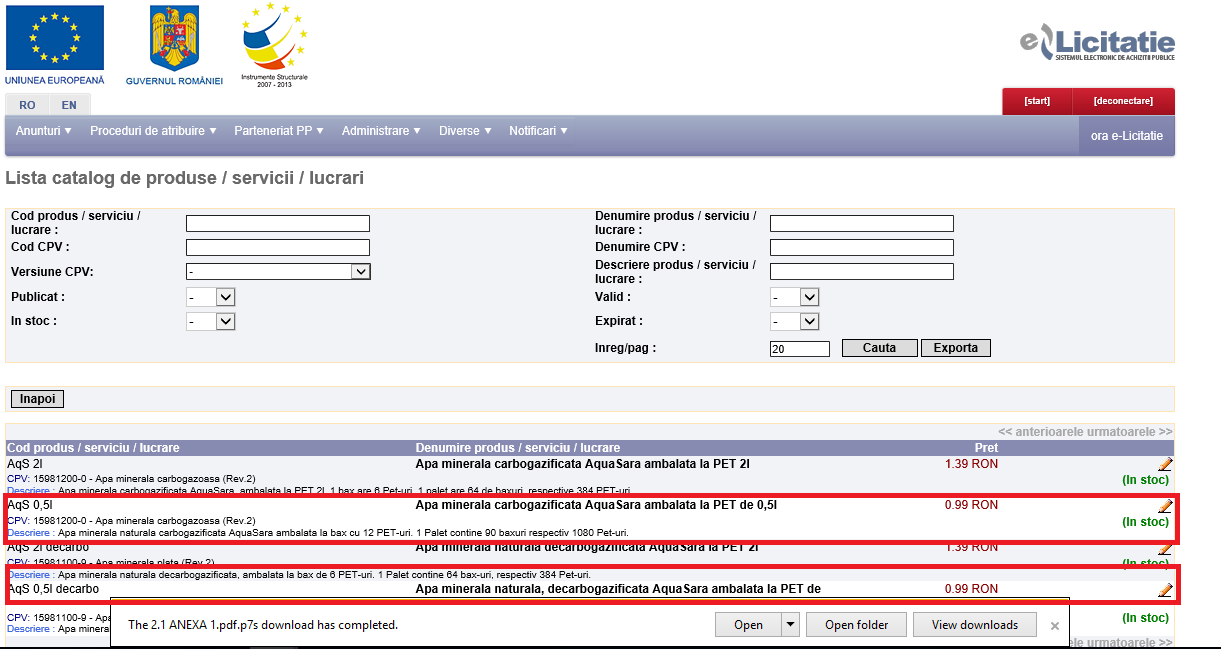Switch language to the EN tab
The image size is (1221, 649).
coord(69,105)
